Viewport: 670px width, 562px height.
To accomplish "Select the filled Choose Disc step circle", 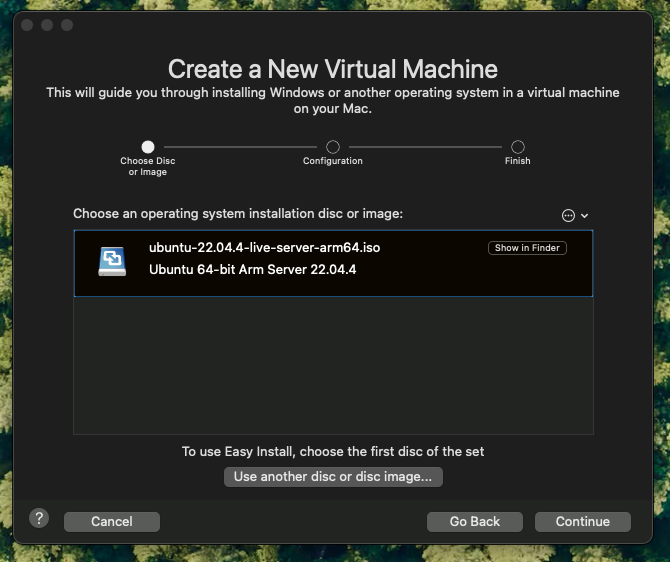I will [148, 146].
